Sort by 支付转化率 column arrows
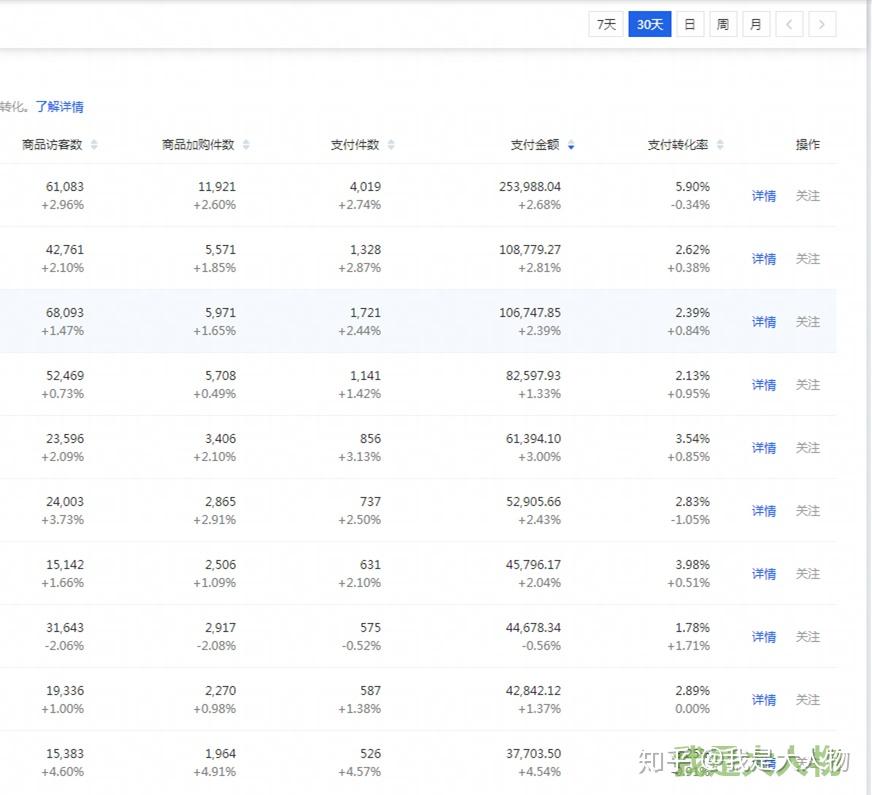 [720, 145]
